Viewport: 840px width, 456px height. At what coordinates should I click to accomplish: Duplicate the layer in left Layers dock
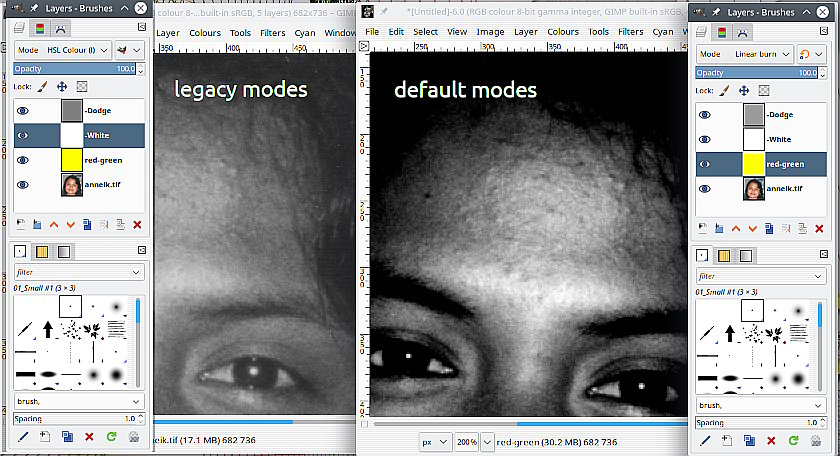[87, 225]
